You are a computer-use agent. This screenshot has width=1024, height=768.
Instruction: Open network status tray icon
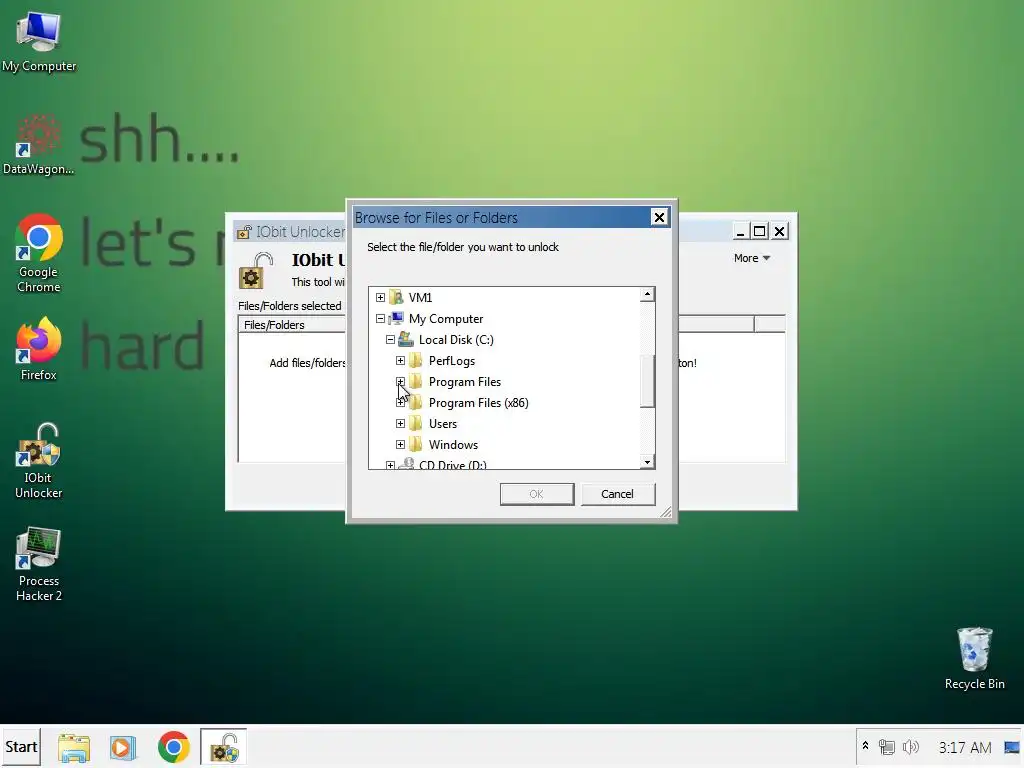click(886, 746)
